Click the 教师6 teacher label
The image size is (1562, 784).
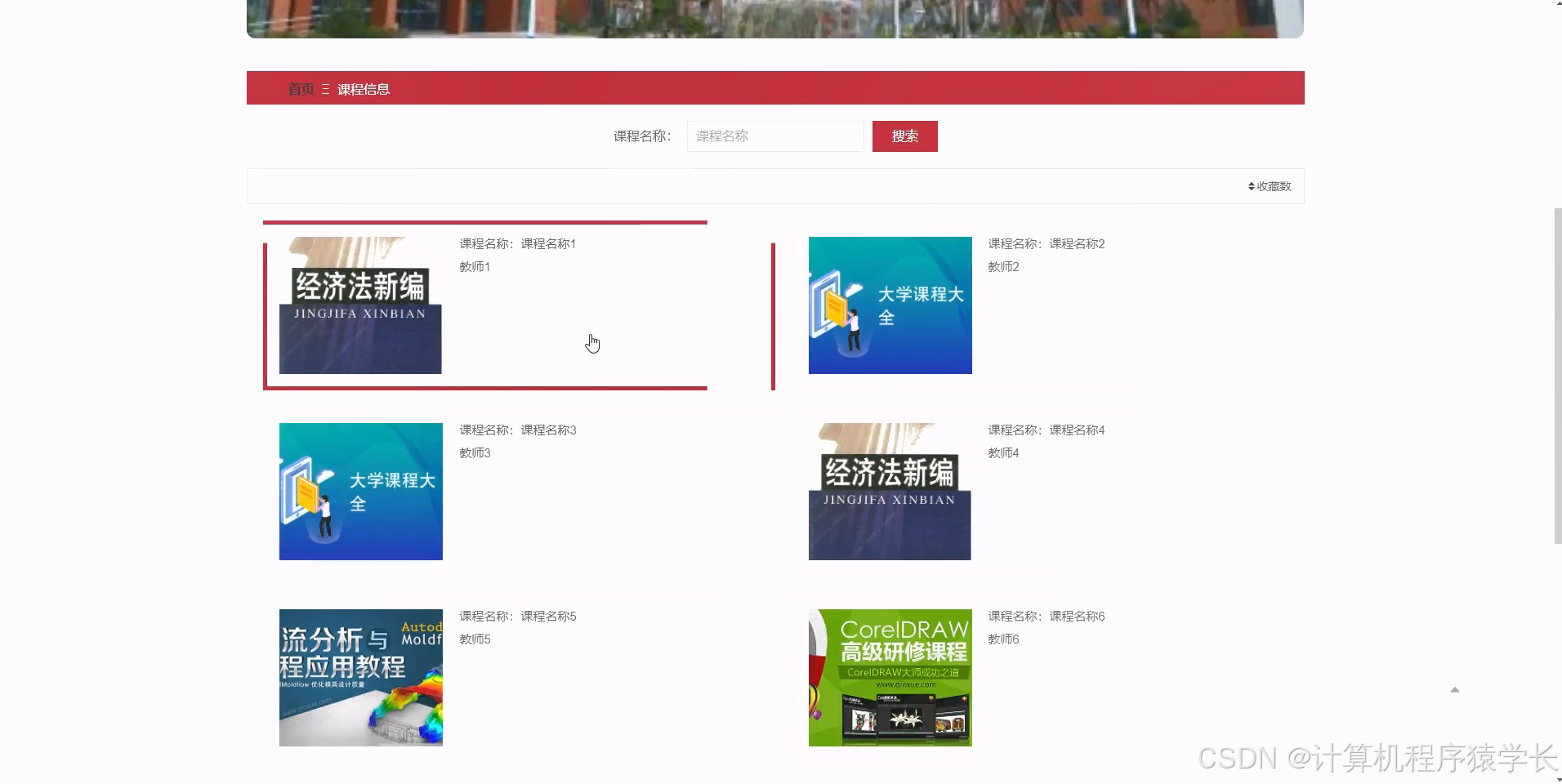1002,639
